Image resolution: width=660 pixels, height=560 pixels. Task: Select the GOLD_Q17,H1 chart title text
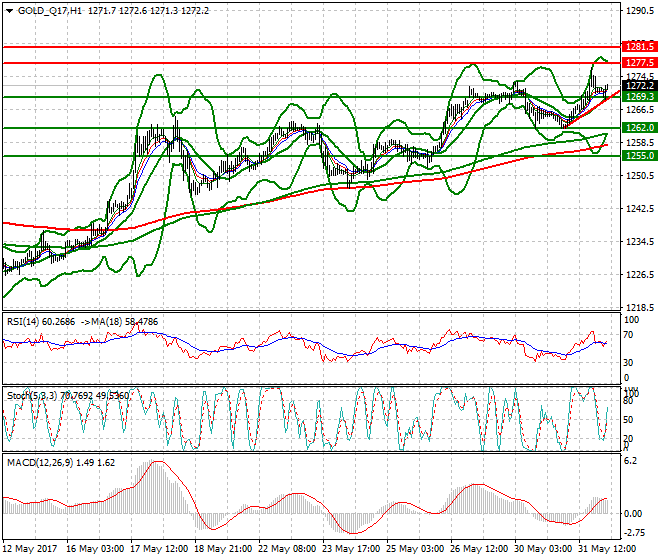point(50,11)
